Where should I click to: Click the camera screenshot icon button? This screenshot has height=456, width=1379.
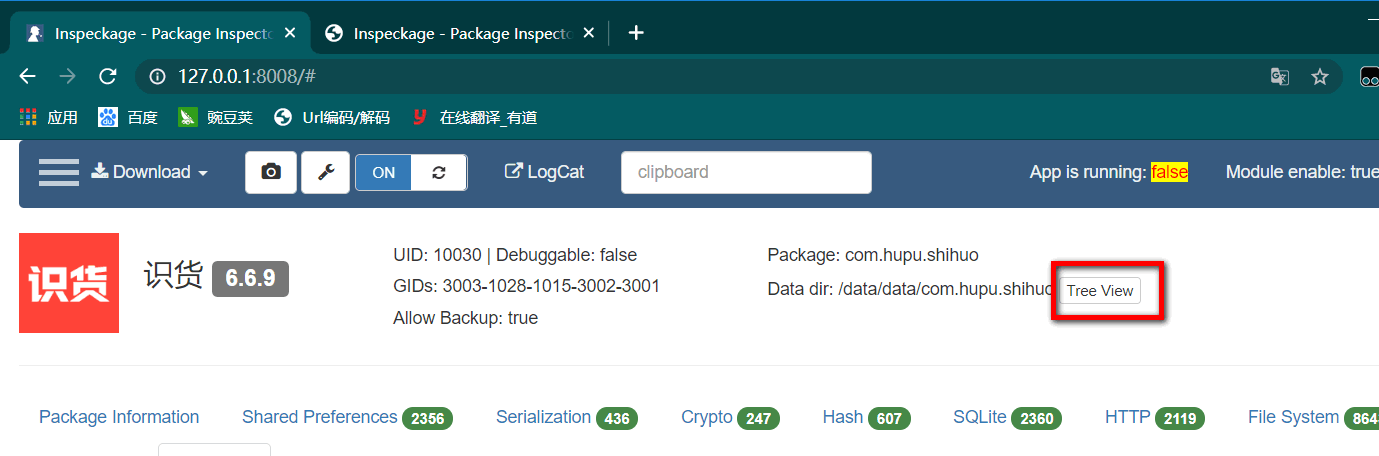pos(271,172)
